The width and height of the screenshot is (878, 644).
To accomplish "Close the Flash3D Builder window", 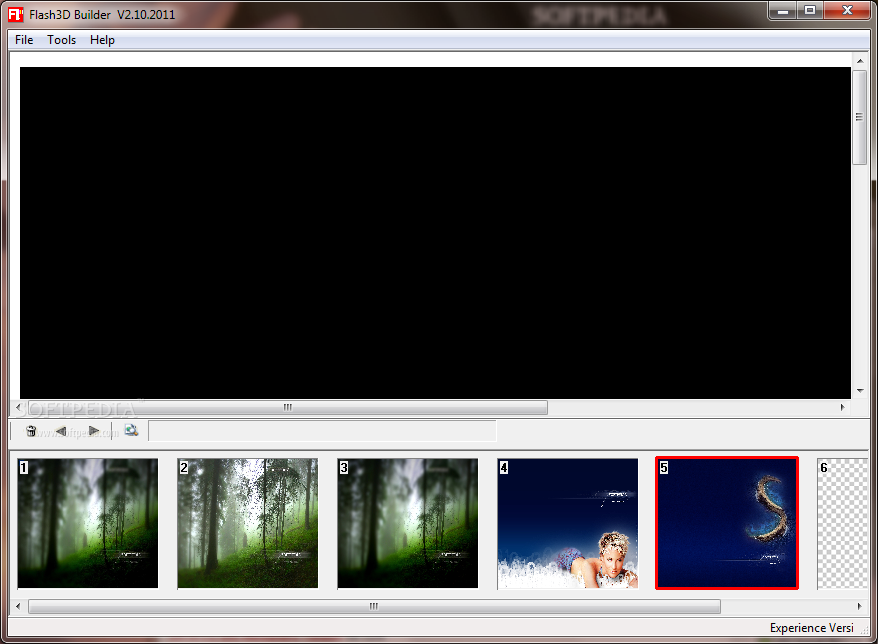I will (847, 11).
